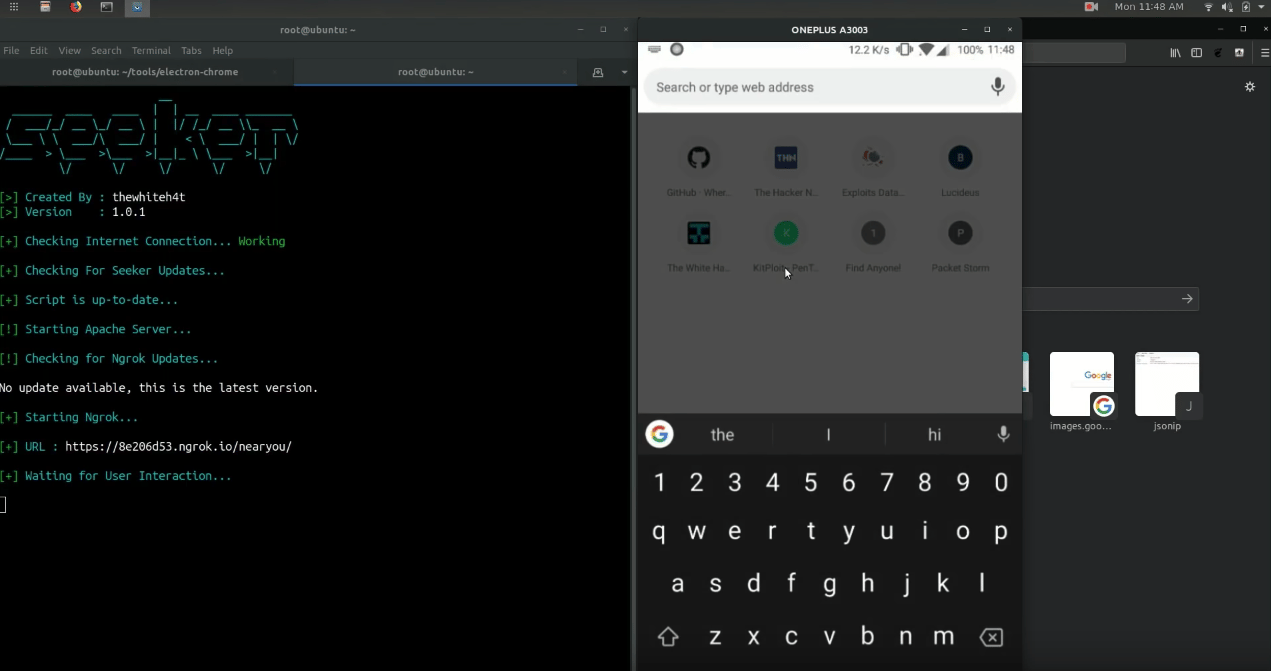
Task: Tap the Google logo on the keyboard suggestion bar
Action: click(659, 434)
